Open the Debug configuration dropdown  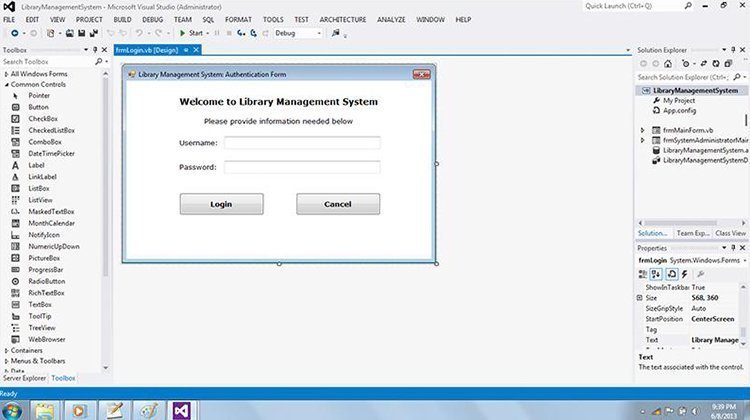tap(299, 33)
